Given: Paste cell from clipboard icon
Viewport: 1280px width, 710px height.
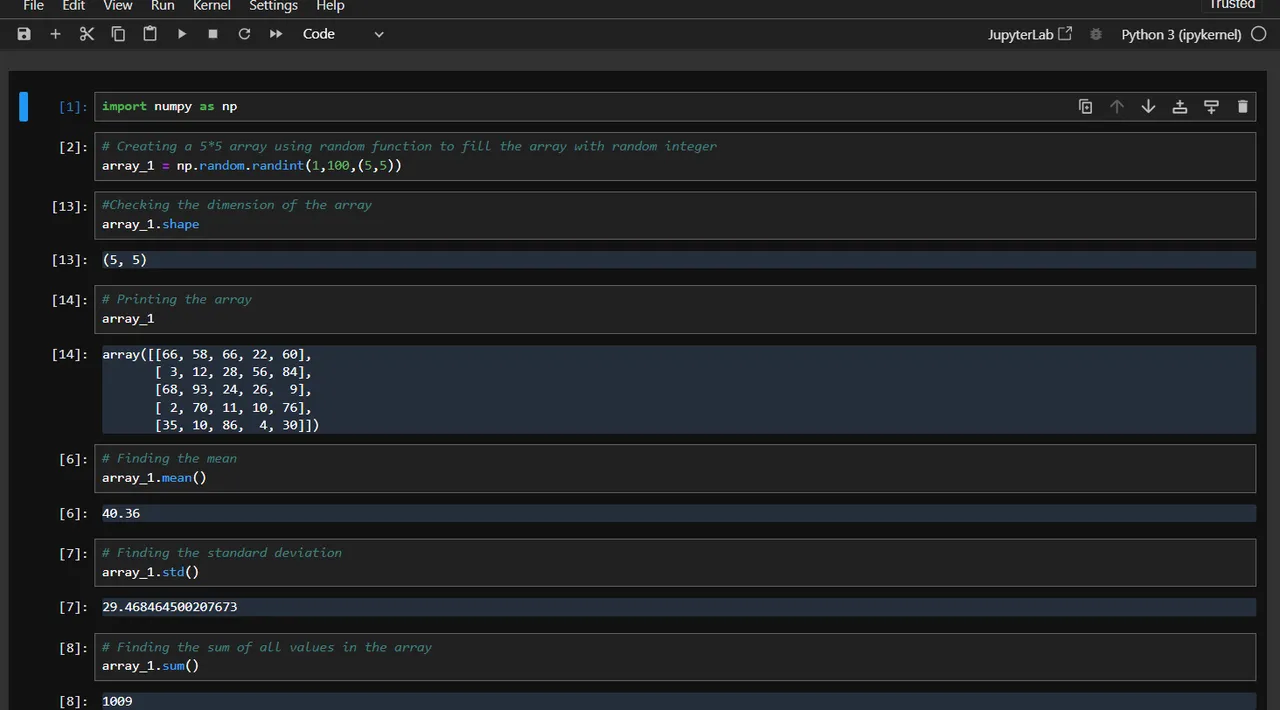Looking at the screenshot, I should (150, 34).
